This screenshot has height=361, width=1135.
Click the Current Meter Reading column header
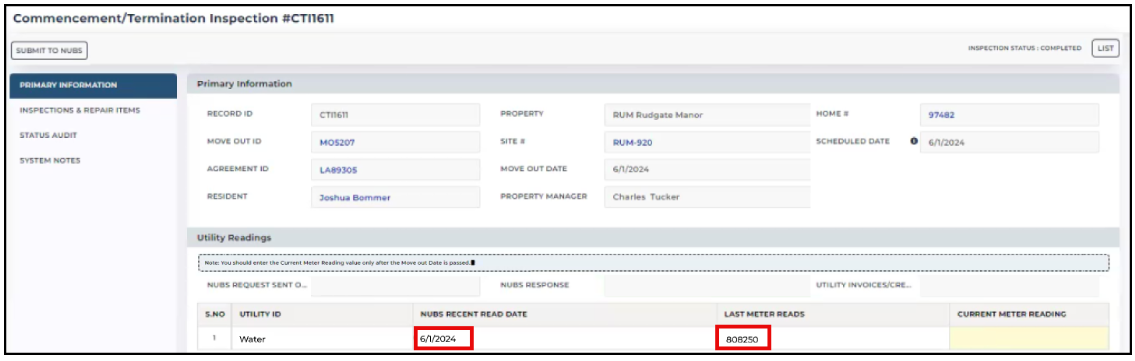click(x=1029, y=314)
